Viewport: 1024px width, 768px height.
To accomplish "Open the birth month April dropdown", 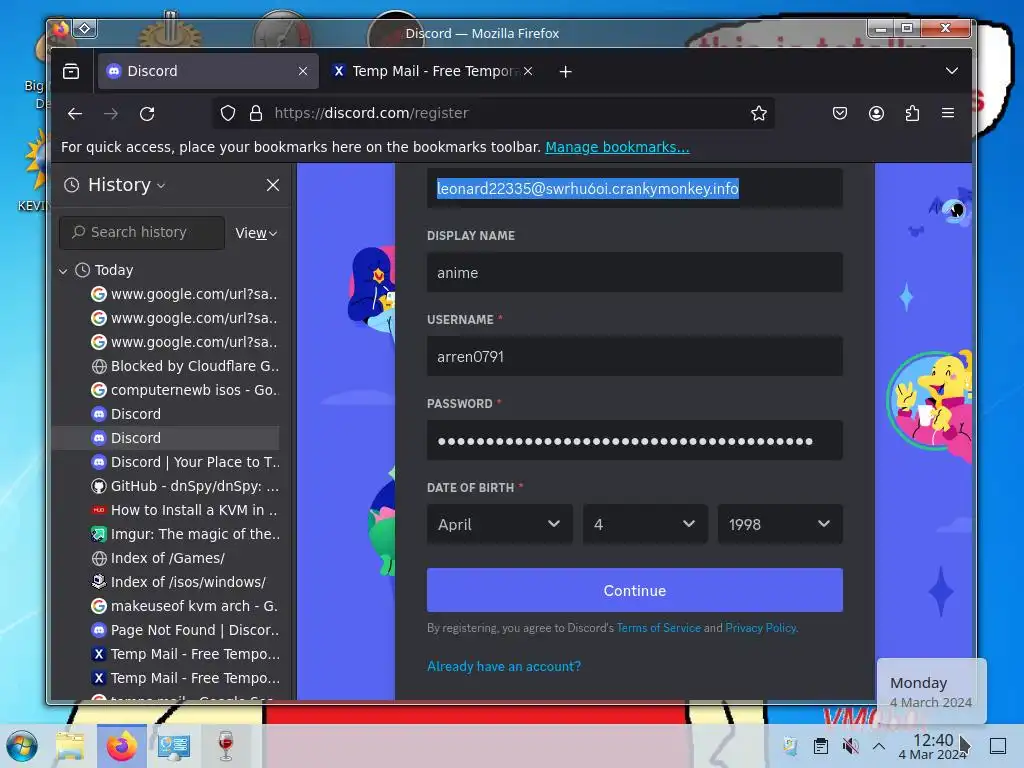I will (500, 524).
